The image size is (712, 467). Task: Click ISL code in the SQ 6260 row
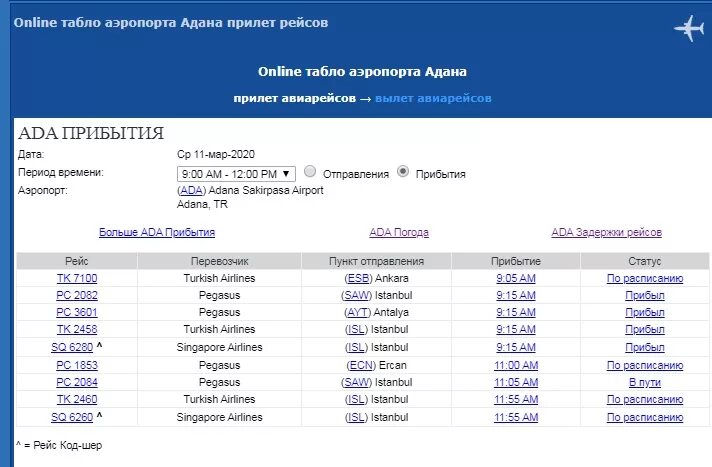pyautogui.click(x=356, y=417)
